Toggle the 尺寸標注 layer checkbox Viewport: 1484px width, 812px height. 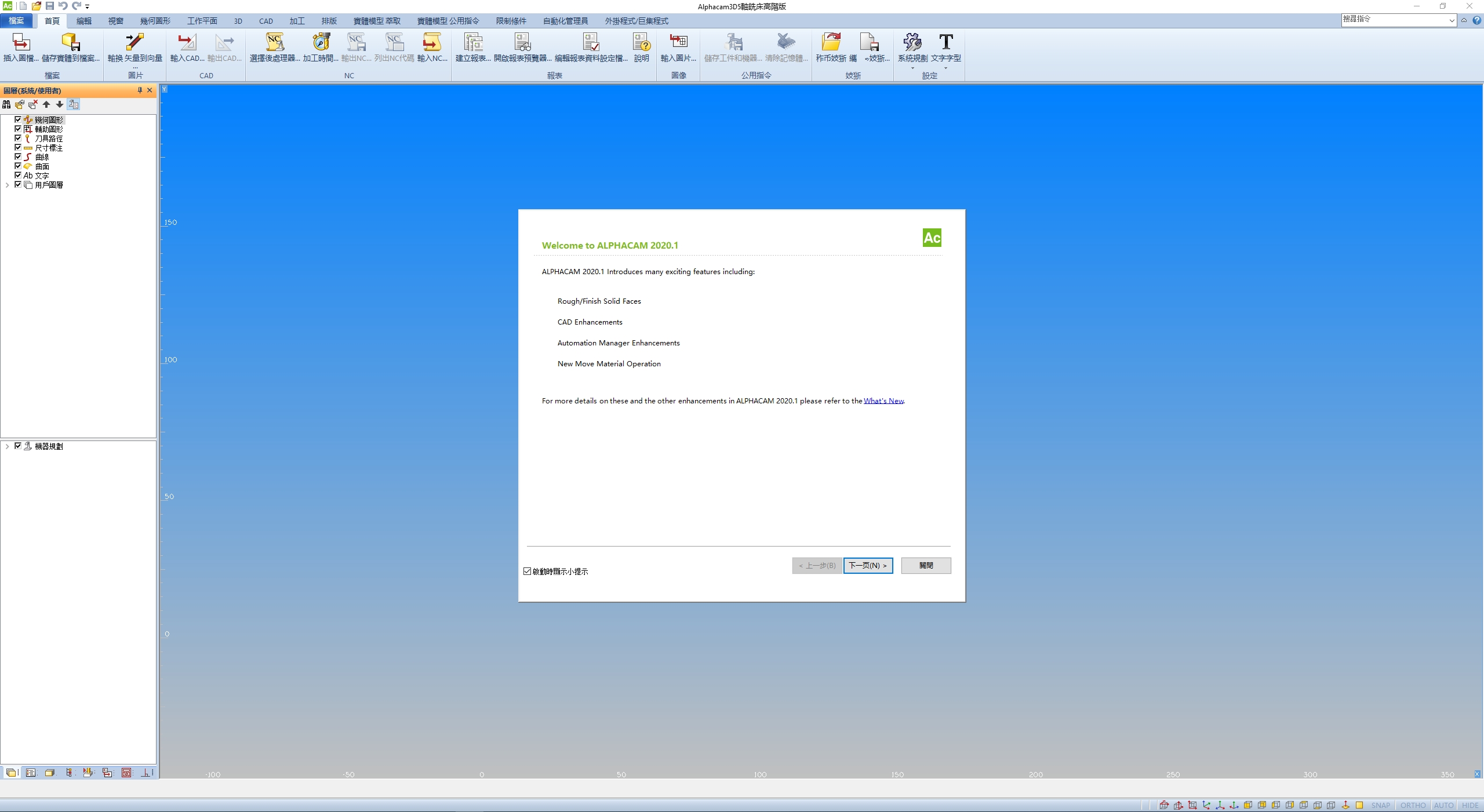click(18, 148)
